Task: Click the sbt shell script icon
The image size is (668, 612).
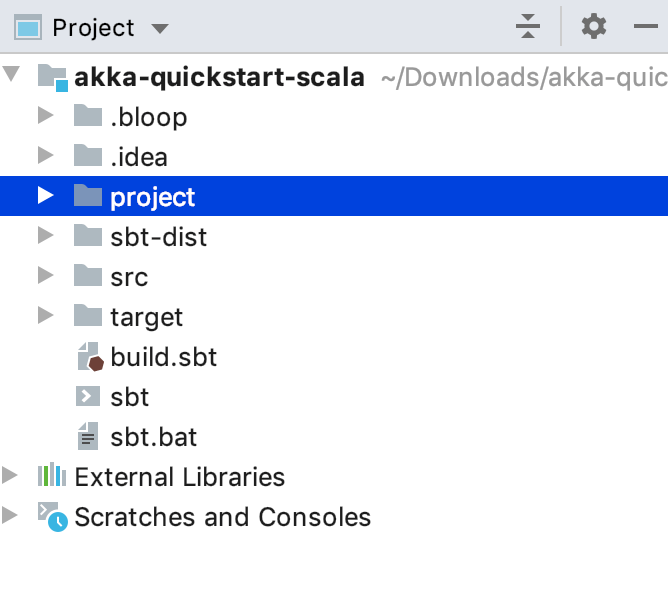Action: pyautogui.click(x=88, y=396)
